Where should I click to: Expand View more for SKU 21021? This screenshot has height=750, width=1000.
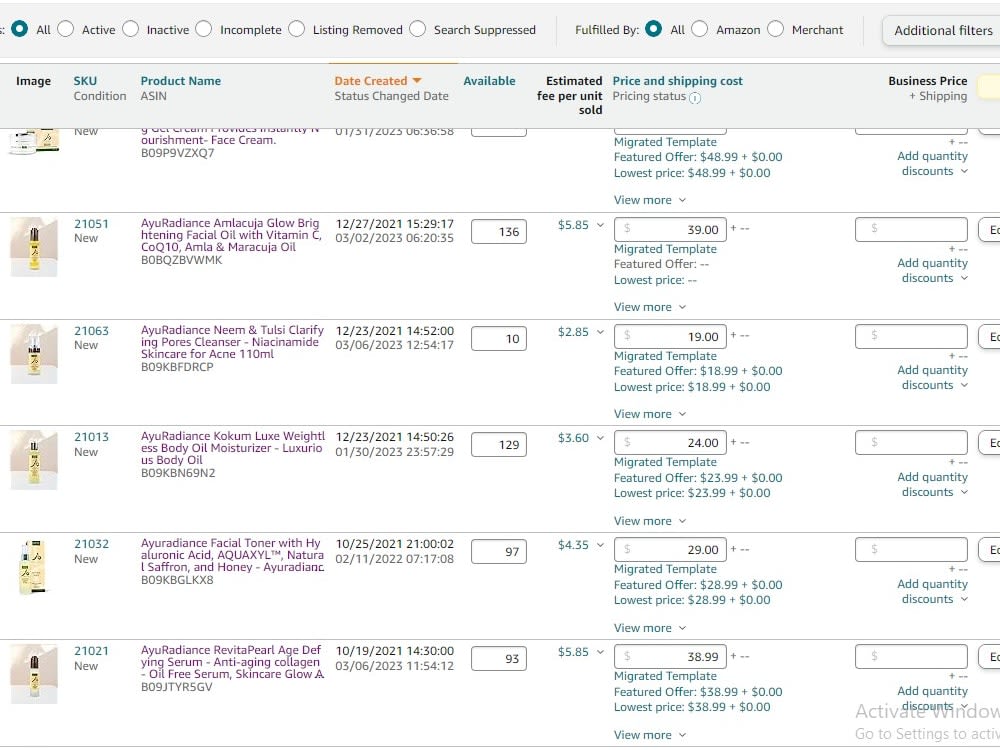pyautogui.click(x=650, y=735)
